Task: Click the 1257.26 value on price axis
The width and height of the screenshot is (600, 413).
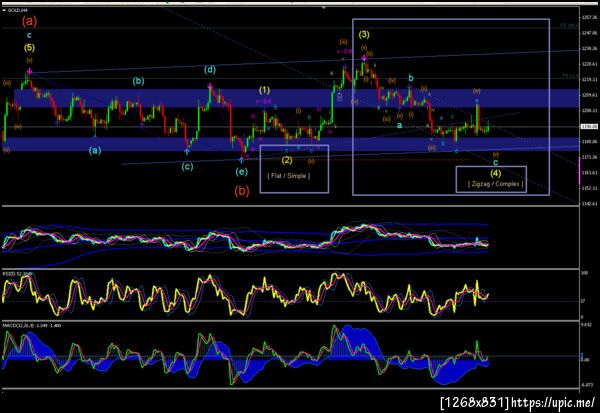Action: tap(589, 18)
